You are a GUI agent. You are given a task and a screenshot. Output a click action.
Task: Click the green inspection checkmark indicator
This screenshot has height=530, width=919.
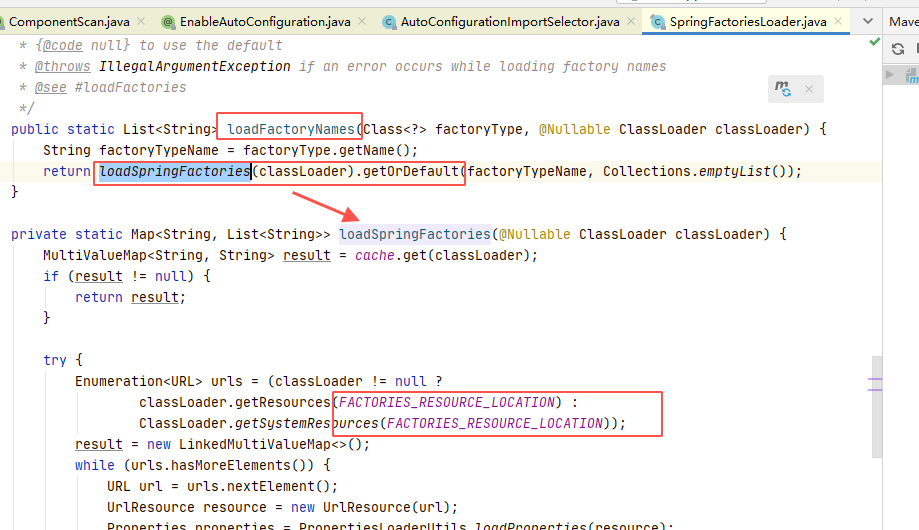point(874,42)
